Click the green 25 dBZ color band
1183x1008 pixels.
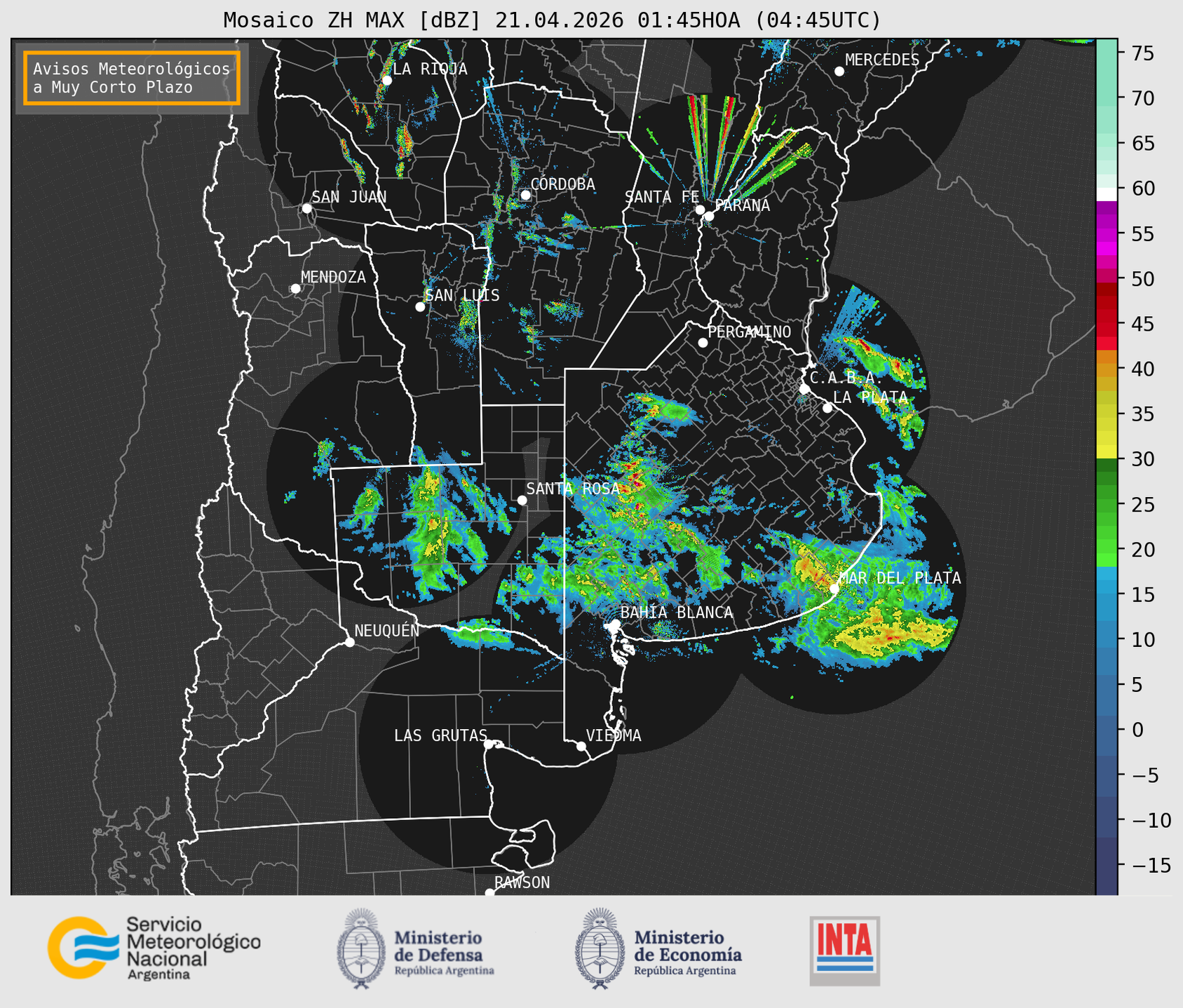1107,504
